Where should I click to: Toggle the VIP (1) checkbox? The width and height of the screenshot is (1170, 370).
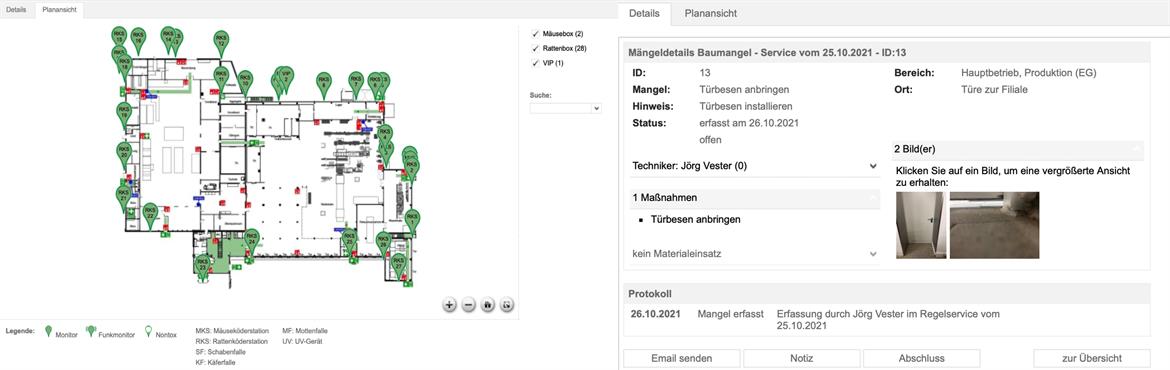pyautogui.click(x=534, y=63)
